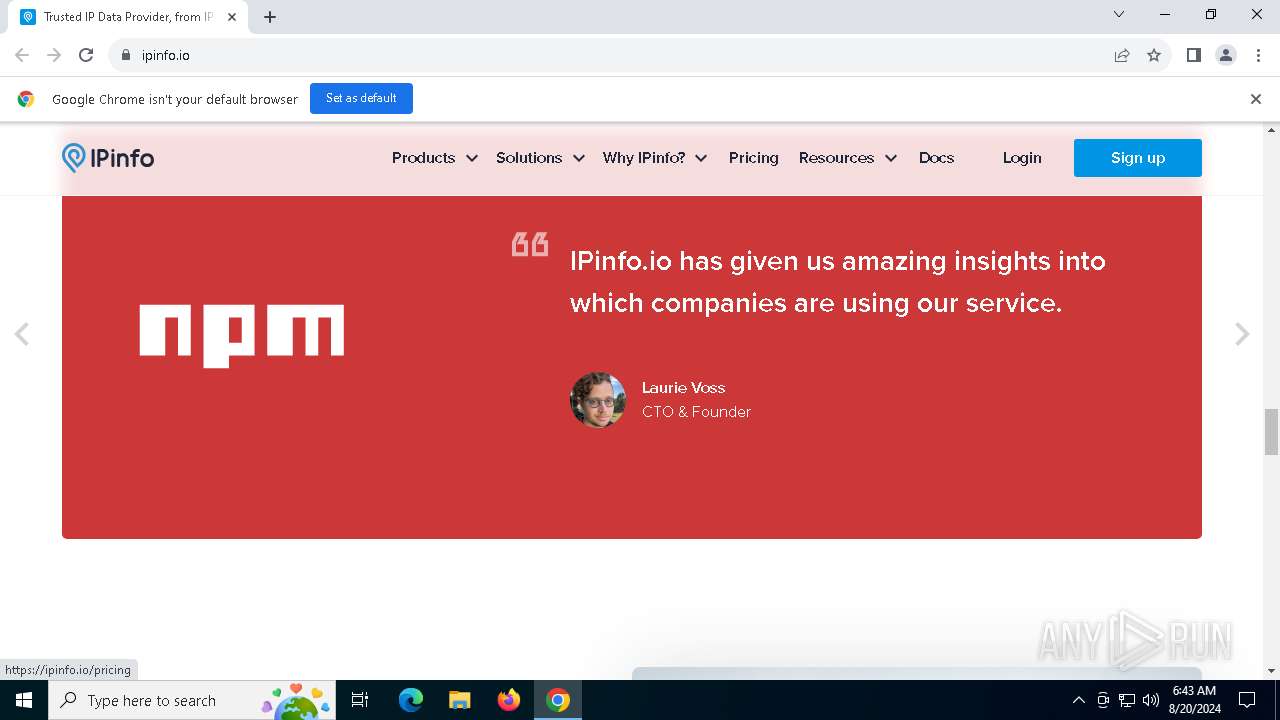1280x720 pixels.
Task: Show next testimonial slide
Action: 1242,334
